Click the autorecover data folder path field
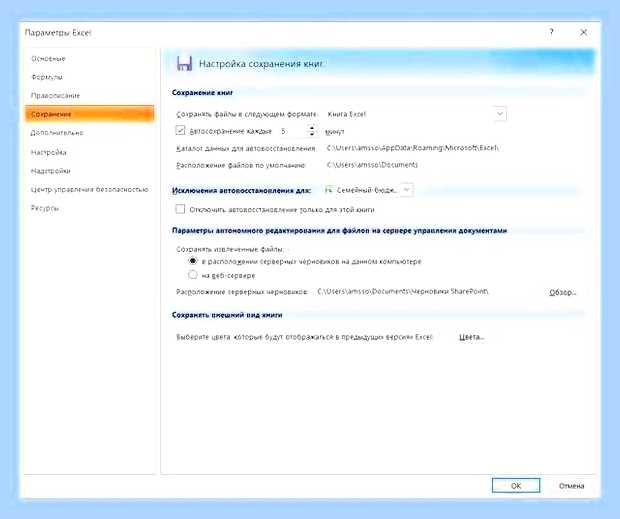Screen dimensions: 620x519 (412, 148)
